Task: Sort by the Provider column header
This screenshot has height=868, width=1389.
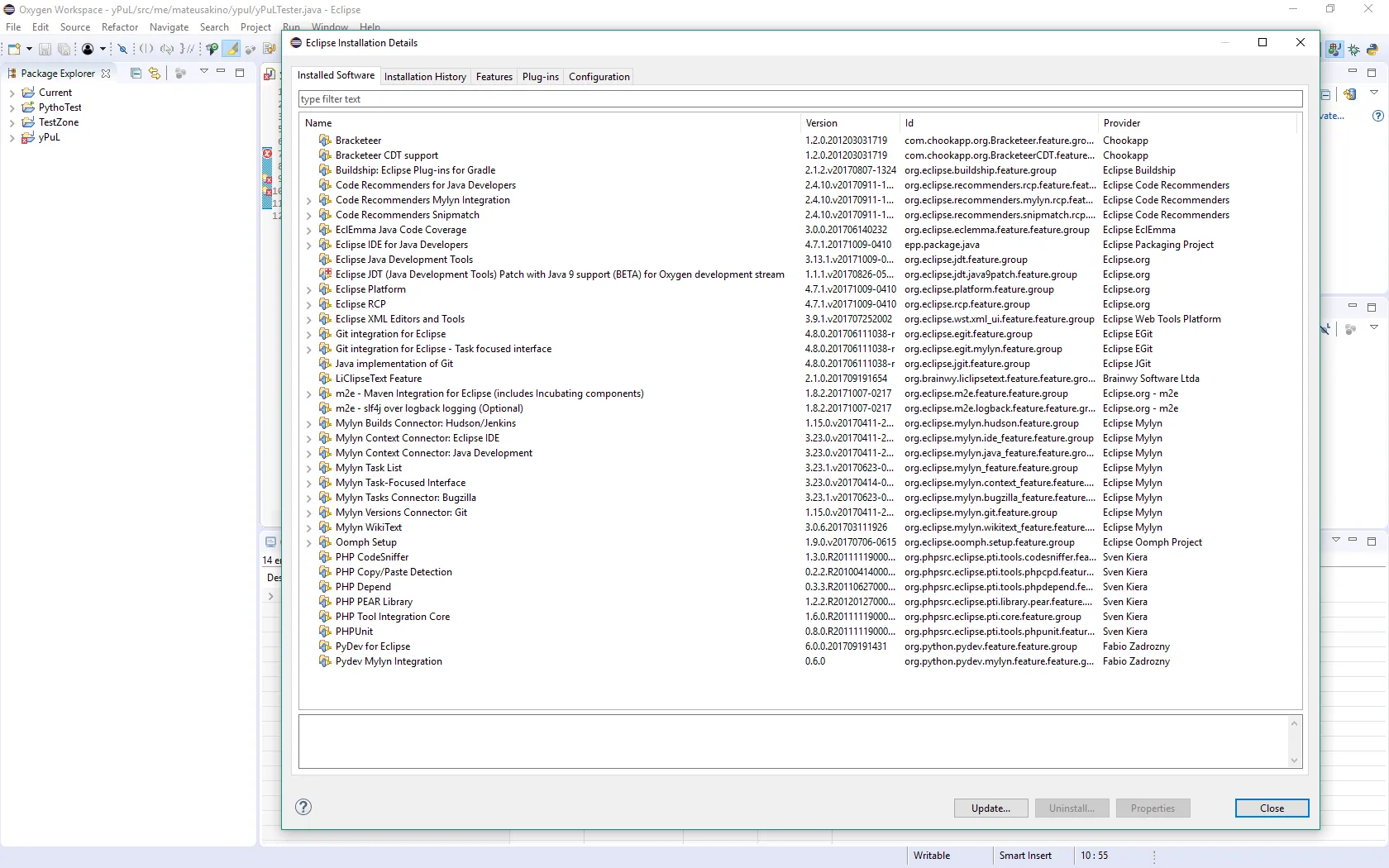Action: pos(1197,123)
